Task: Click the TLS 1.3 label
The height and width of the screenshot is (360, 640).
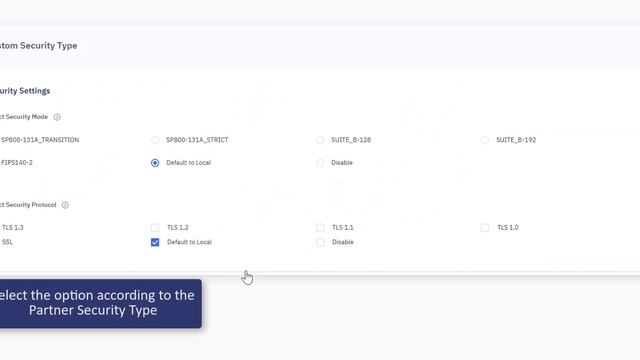Action: click(x=13, y=228)
